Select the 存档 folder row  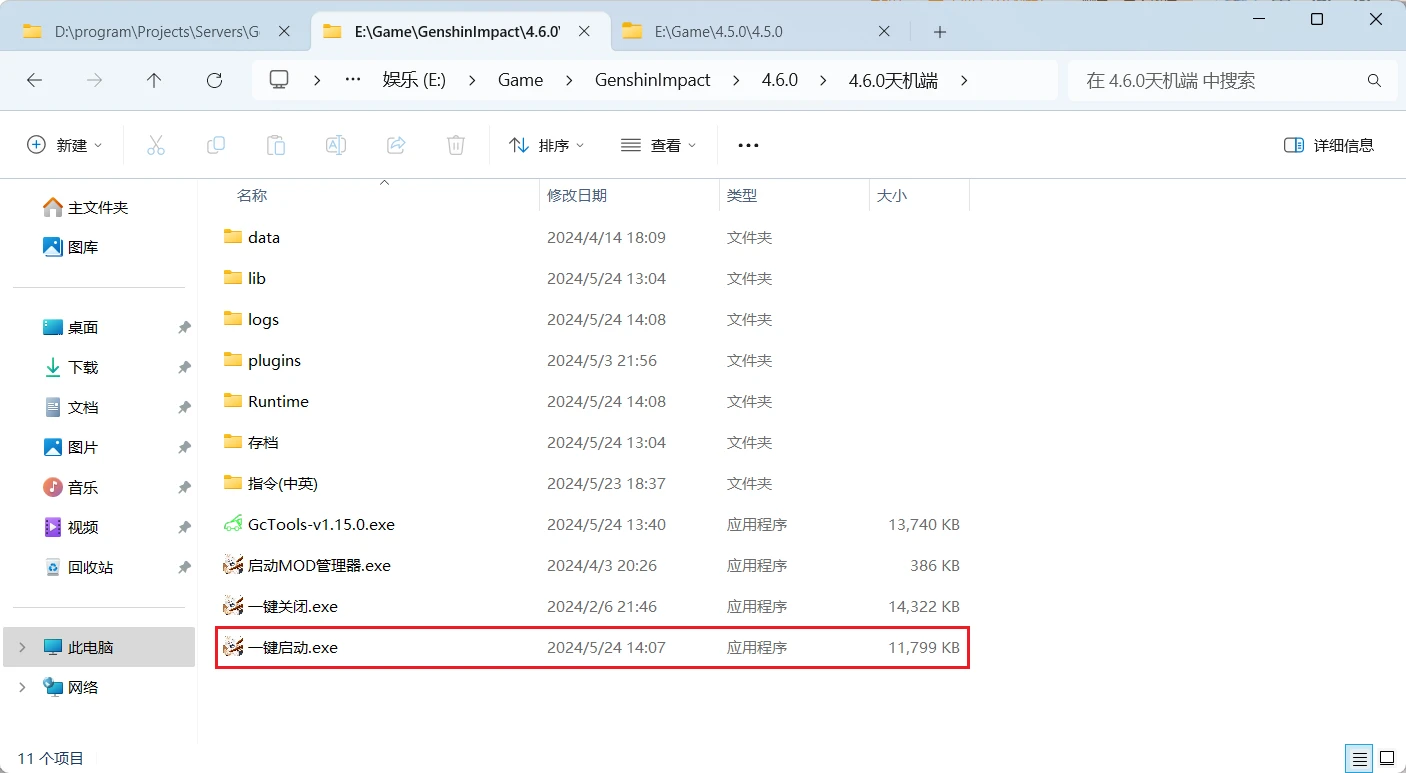[592, 442]
